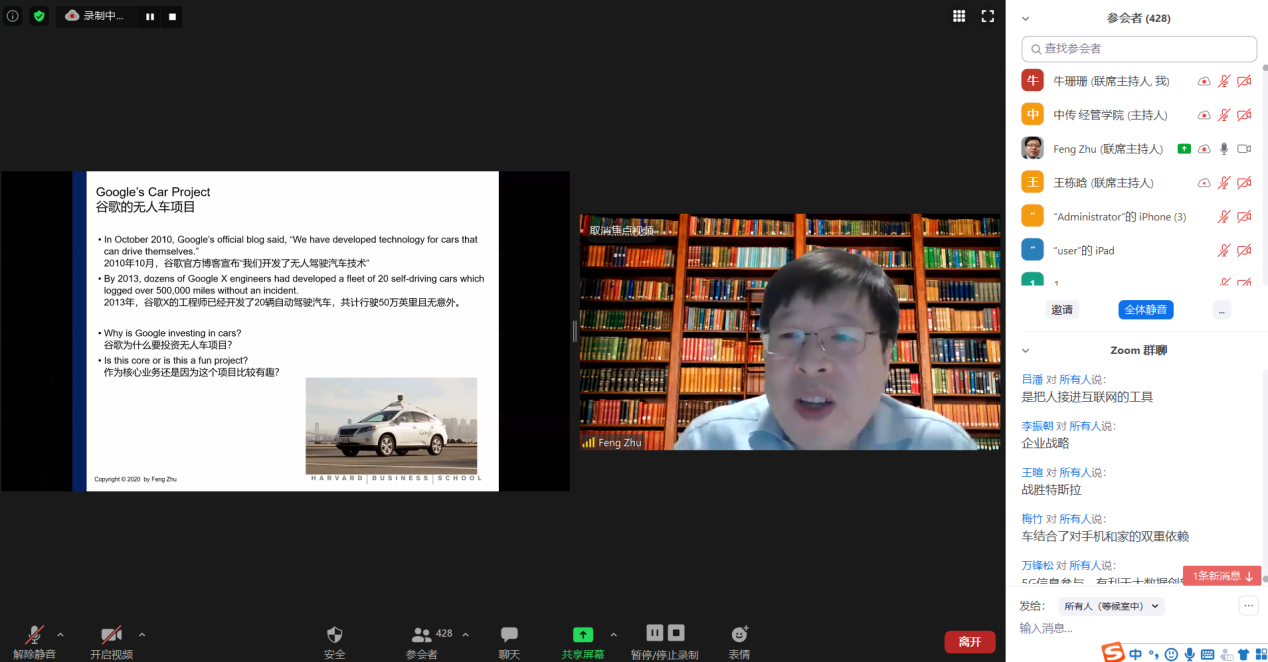Click the green encryption shield icon
Image resolution: width=1268 pixels, height=662 pixels.
38,15
